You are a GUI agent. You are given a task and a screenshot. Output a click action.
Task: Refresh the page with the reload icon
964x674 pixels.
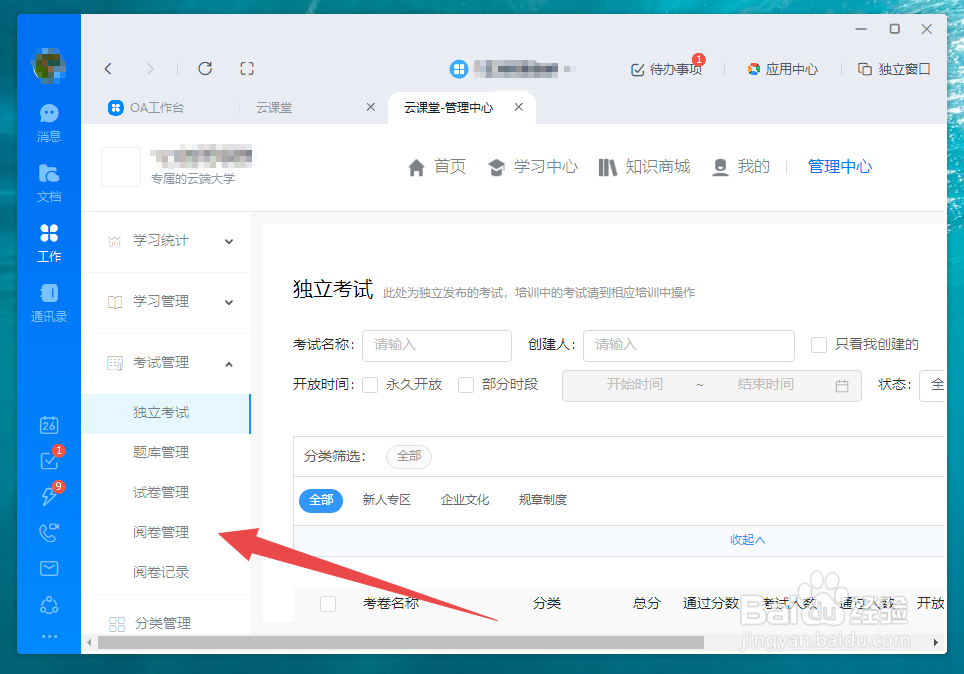pyautogui.click(x=204, y=68)
